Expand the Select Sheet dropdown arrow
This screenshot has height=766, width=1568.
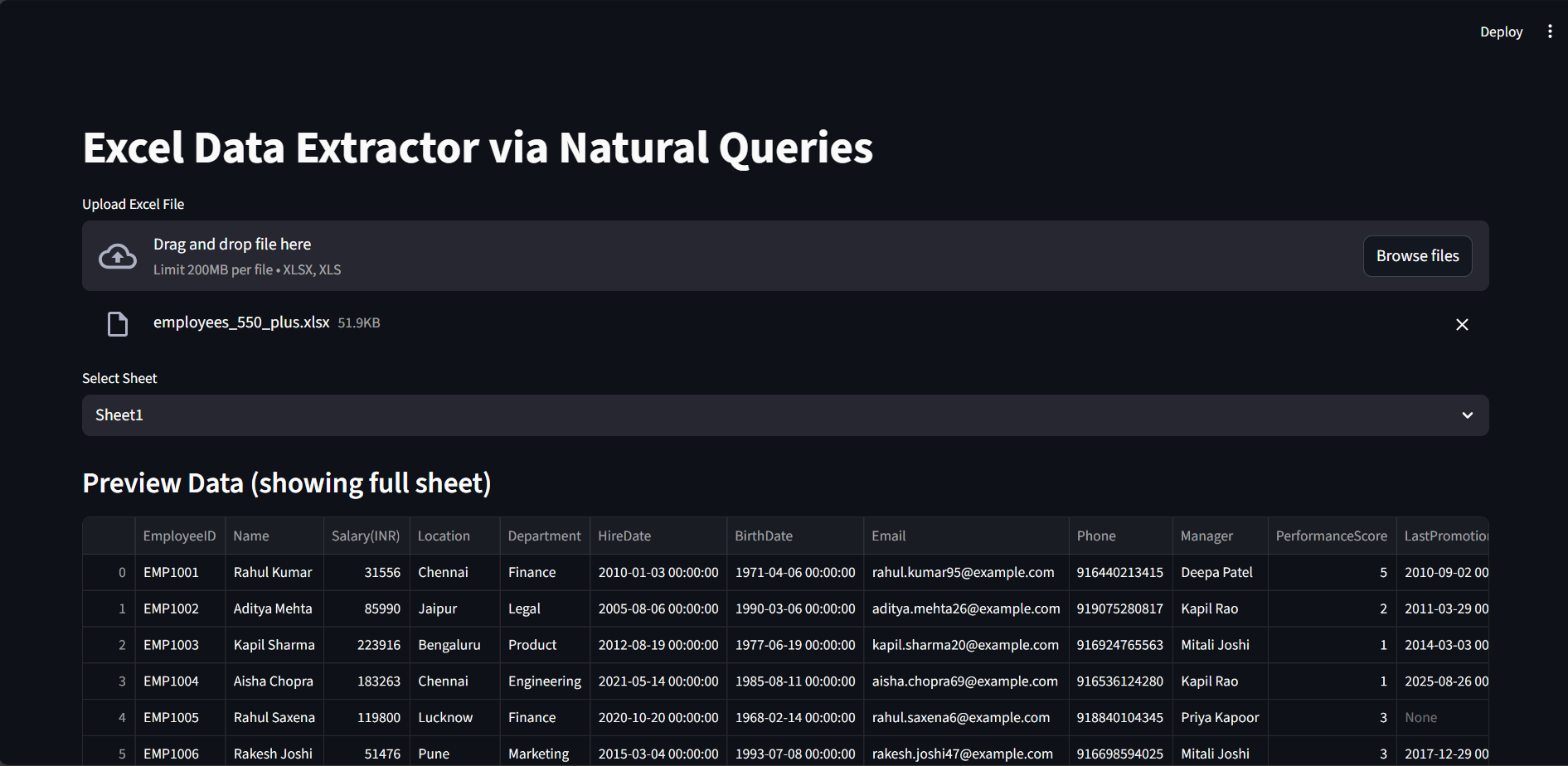1467,415
